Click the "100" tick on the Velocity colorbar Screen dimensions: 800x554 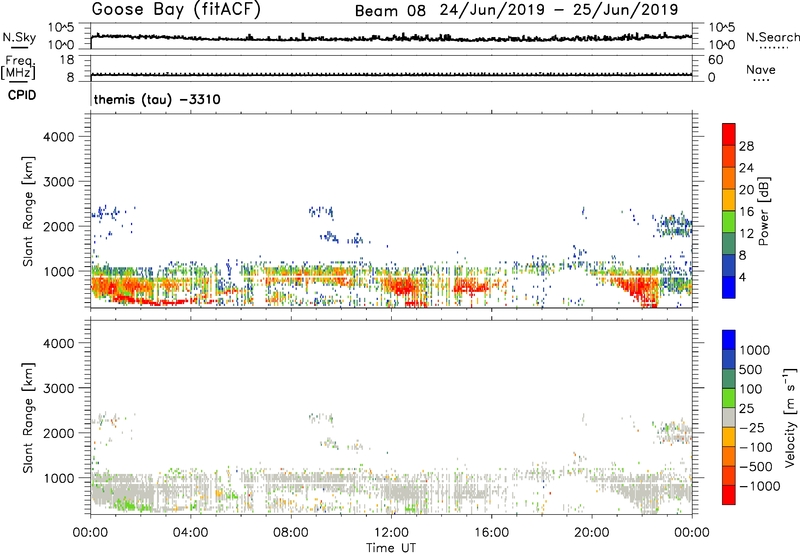tap(751, 389)
